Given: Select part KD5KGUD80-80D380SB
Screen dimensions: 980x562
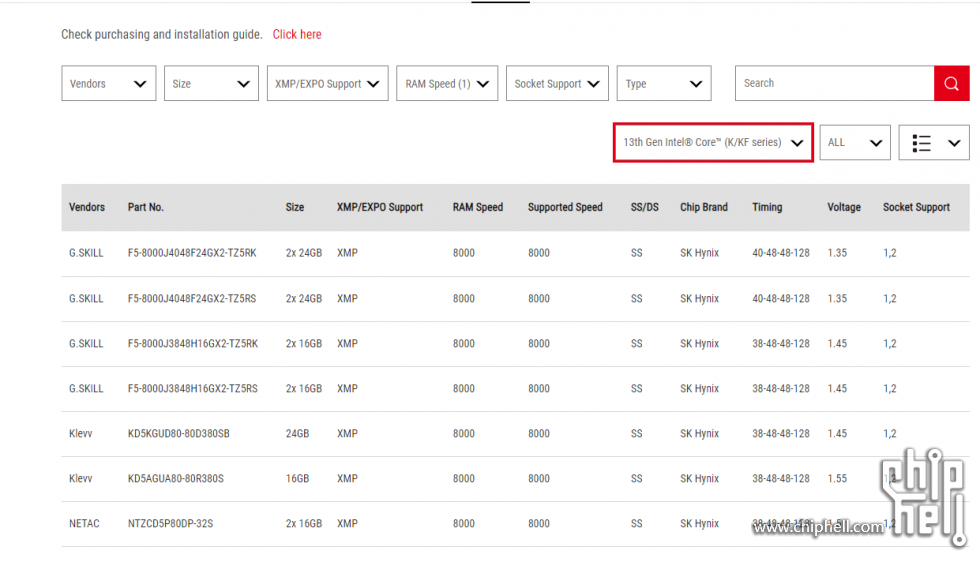Looking at the screenshot, I should 179,433.
